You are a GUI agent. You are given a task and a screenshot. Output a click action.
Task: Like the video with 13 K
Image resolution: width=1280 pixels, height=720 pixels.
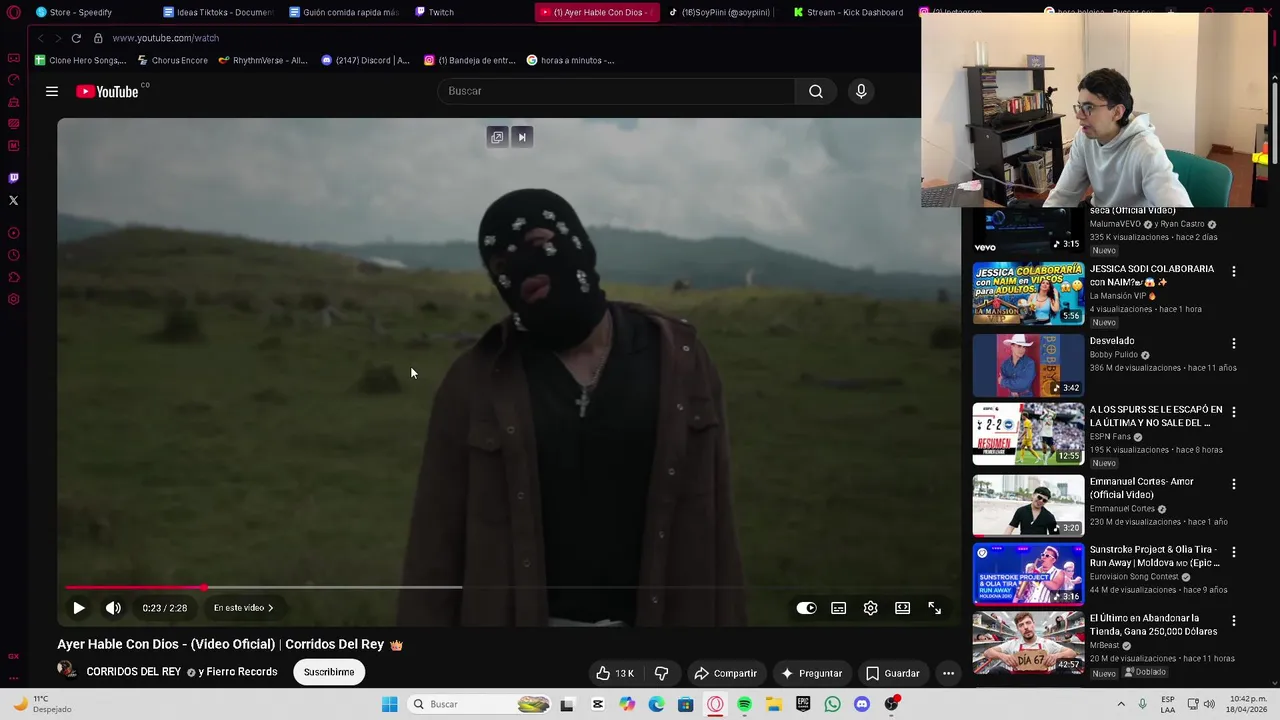tap(615, 673)
